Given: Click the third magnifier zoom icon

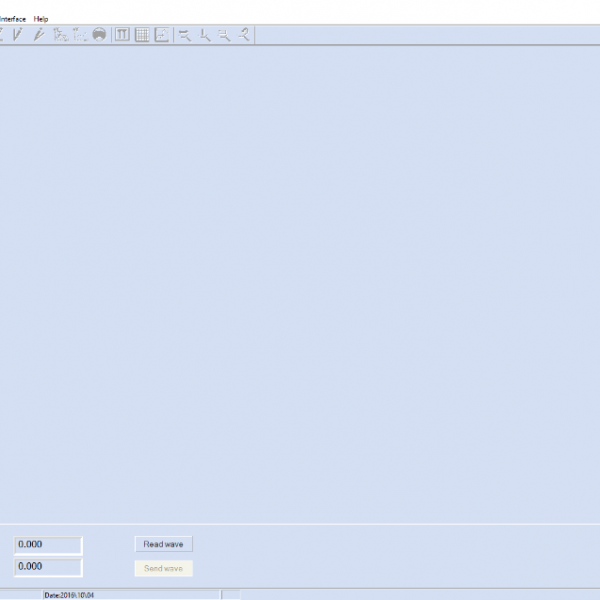Looking at the screenshot, I should tap(225, 35).
